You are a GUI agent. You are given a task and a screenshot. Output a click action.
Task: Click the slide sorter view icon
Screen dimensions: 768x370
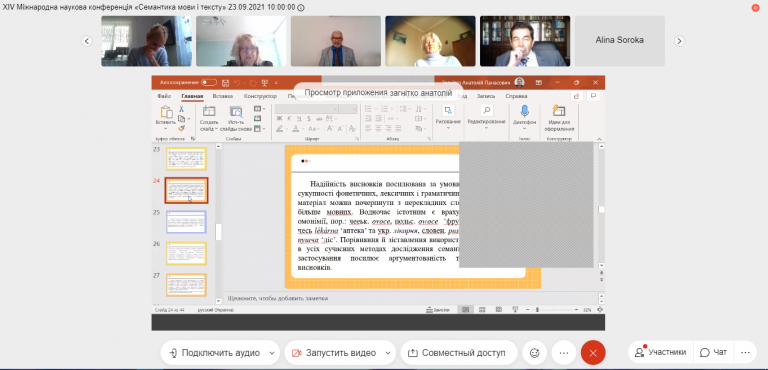coord(482,310)
